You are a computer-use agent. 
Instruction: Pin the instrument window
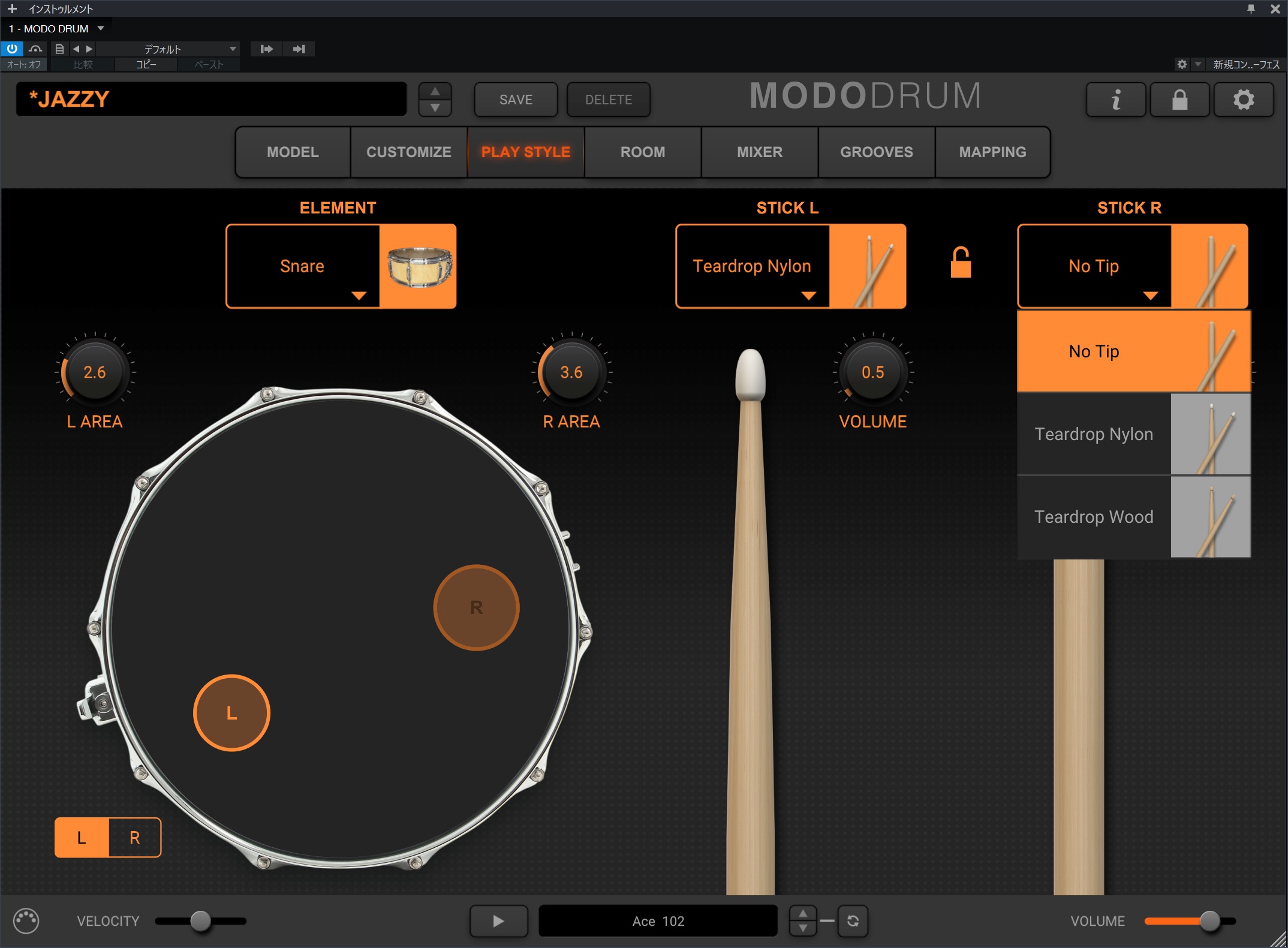pos(1251,9)
